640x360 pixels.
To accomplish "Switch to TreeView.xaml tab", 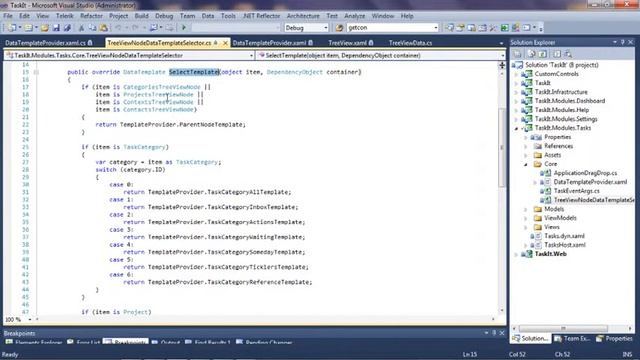I will [x=351, y=43].
